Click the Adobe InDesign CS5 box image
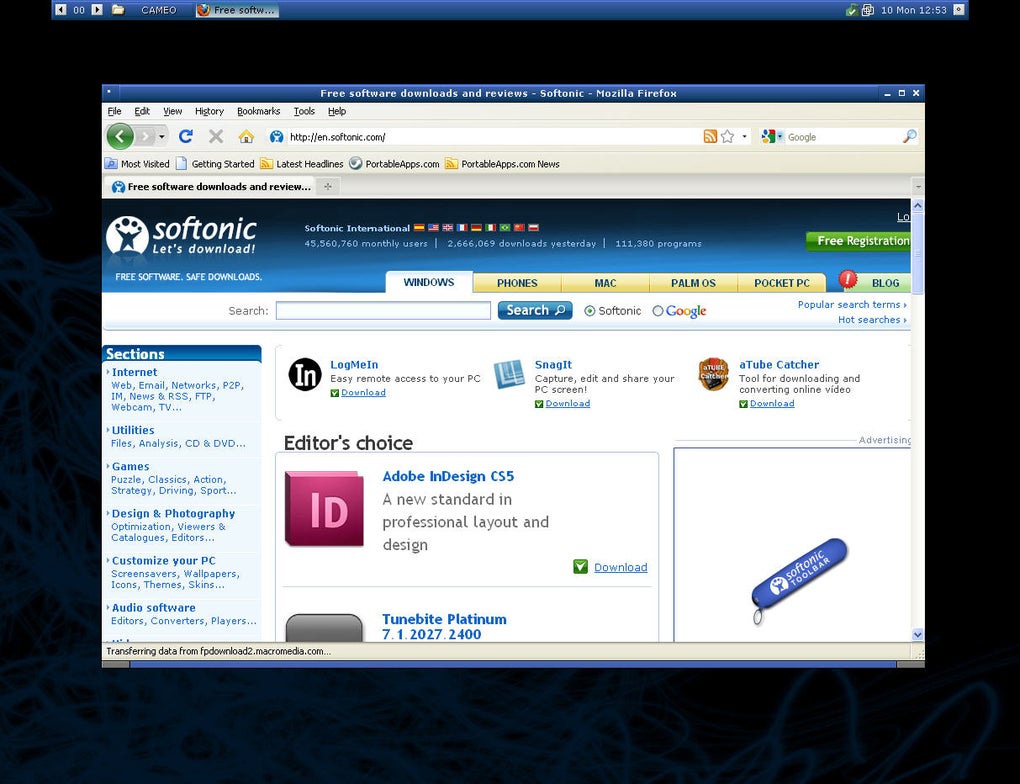 (x=325, y=509)
